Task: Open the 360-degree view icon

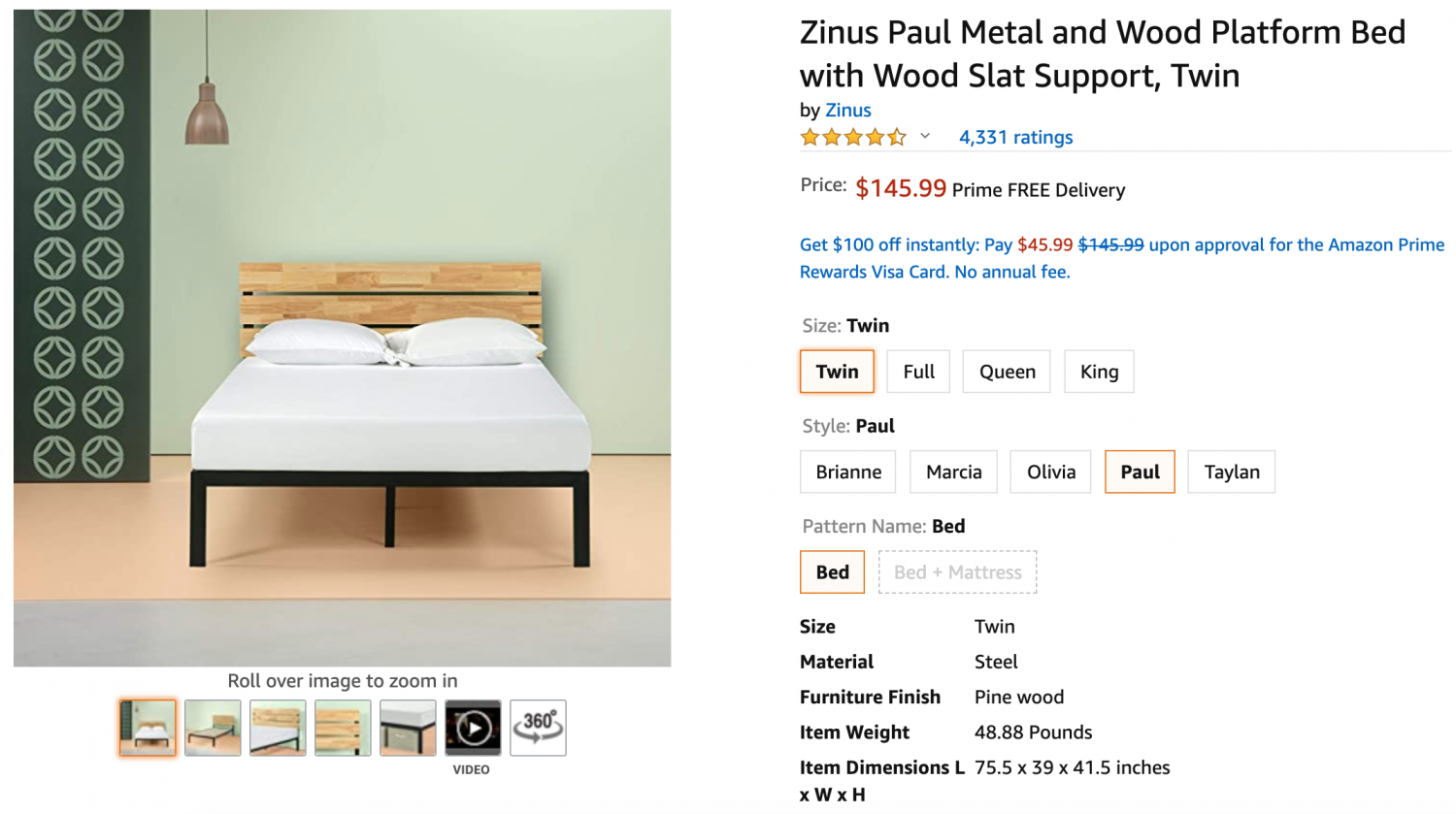Action: (538, 728)
